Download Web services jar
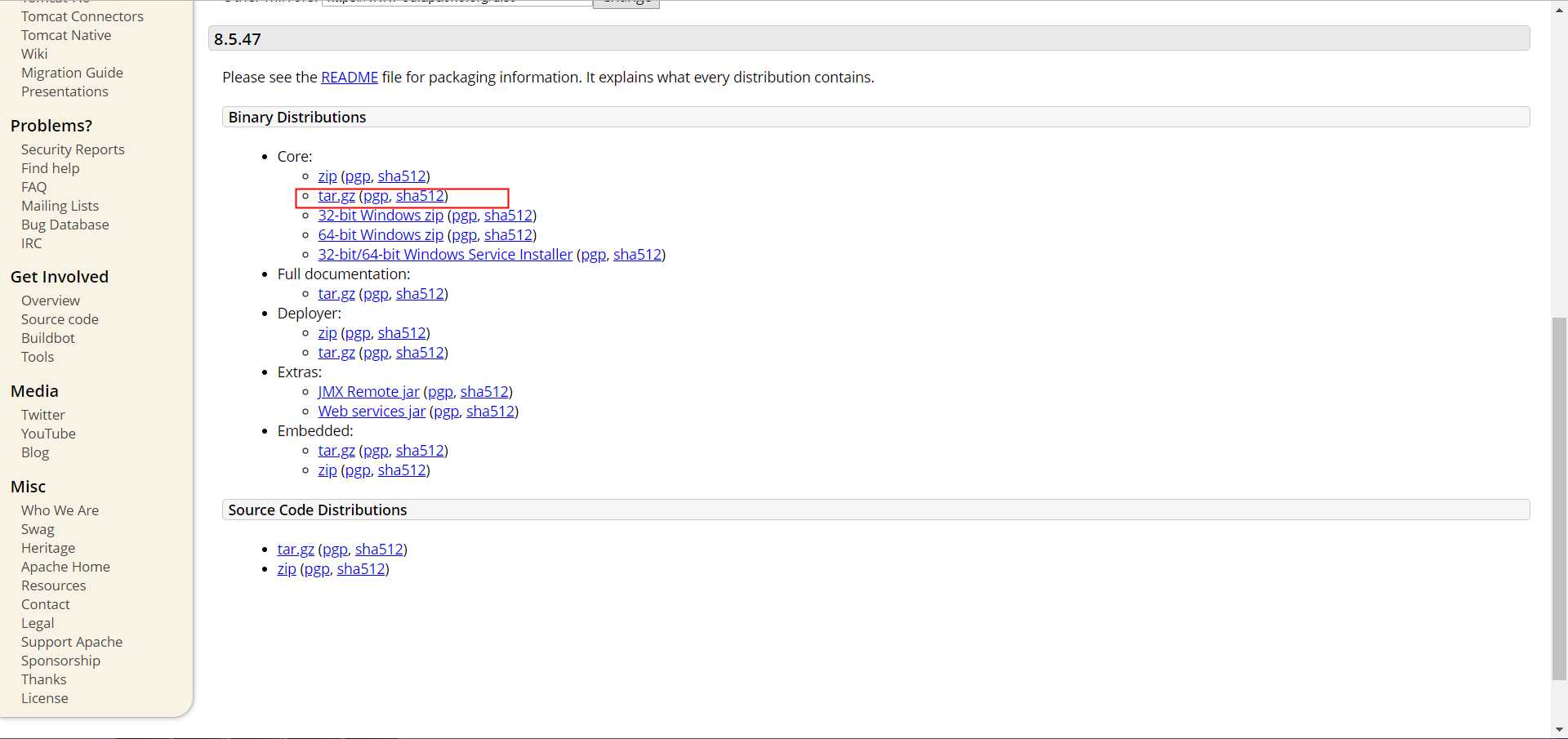The image size is (1568, 739). click(372, 412)
